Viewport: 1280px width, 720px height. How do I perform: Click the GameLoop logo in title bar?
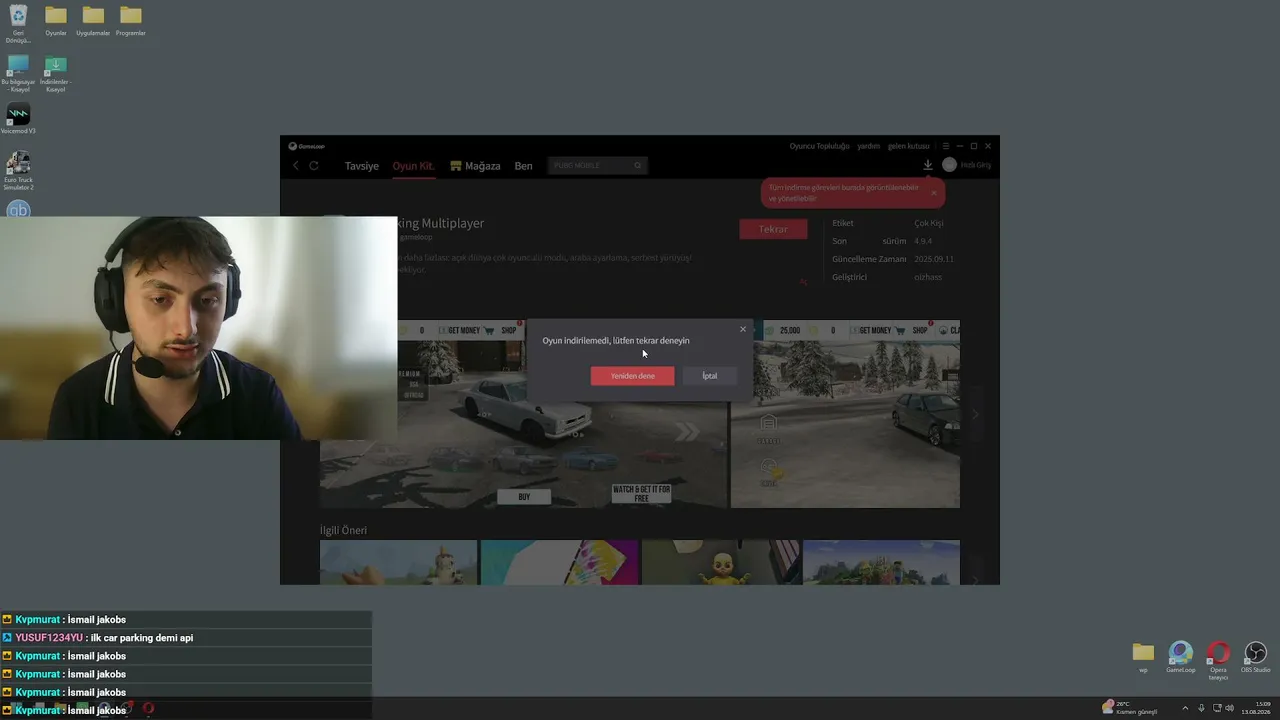pyautogui.click(x=305, y=146)
